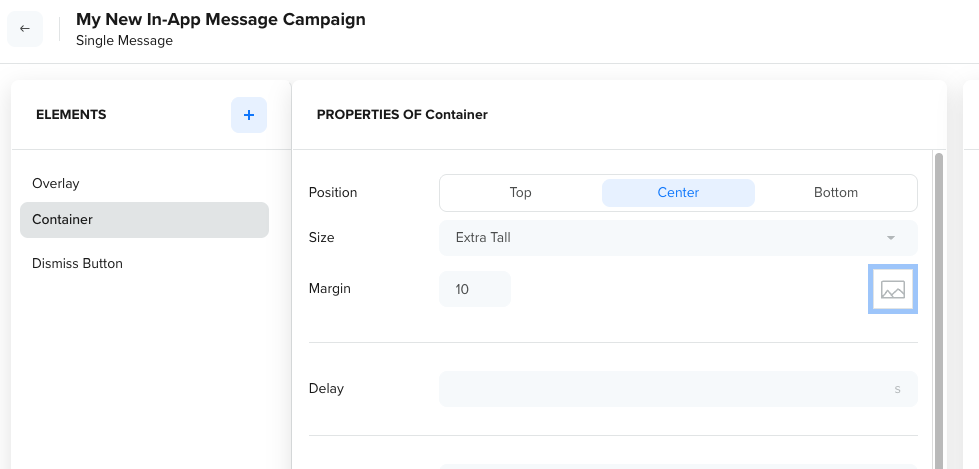Click the Delay field label

(326, 388)
